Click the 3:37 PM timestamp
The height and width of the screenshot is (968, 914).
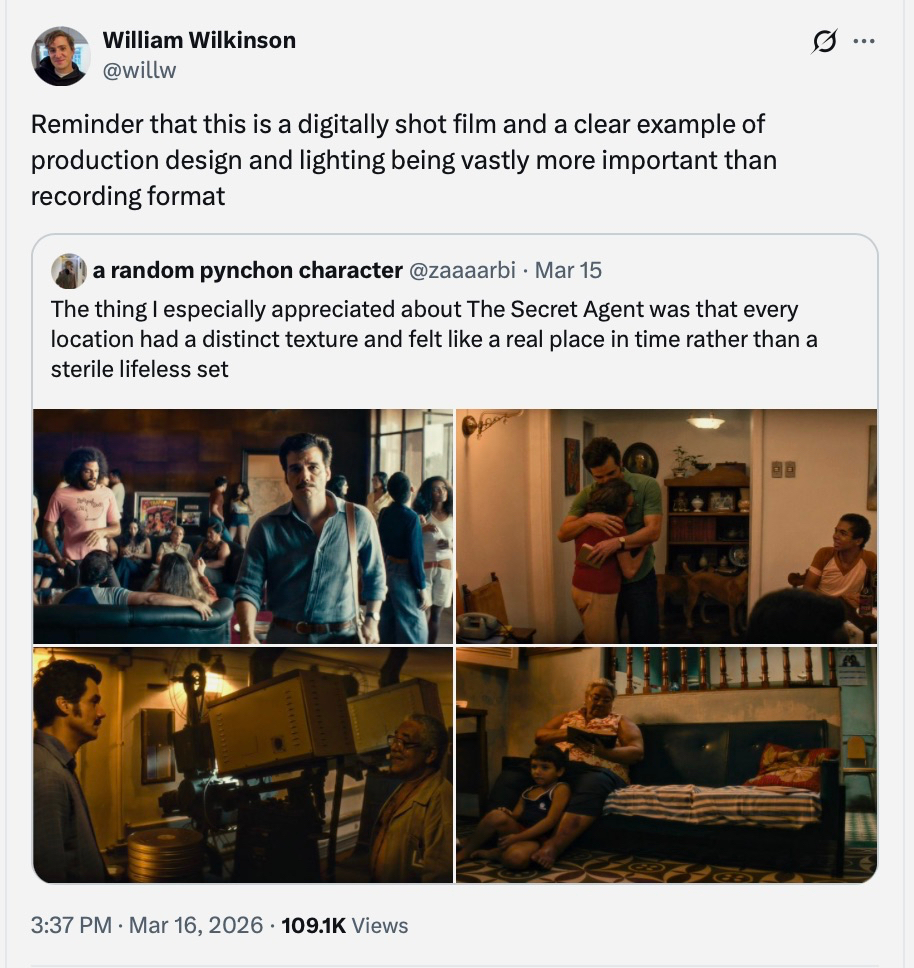click(70, 925)
